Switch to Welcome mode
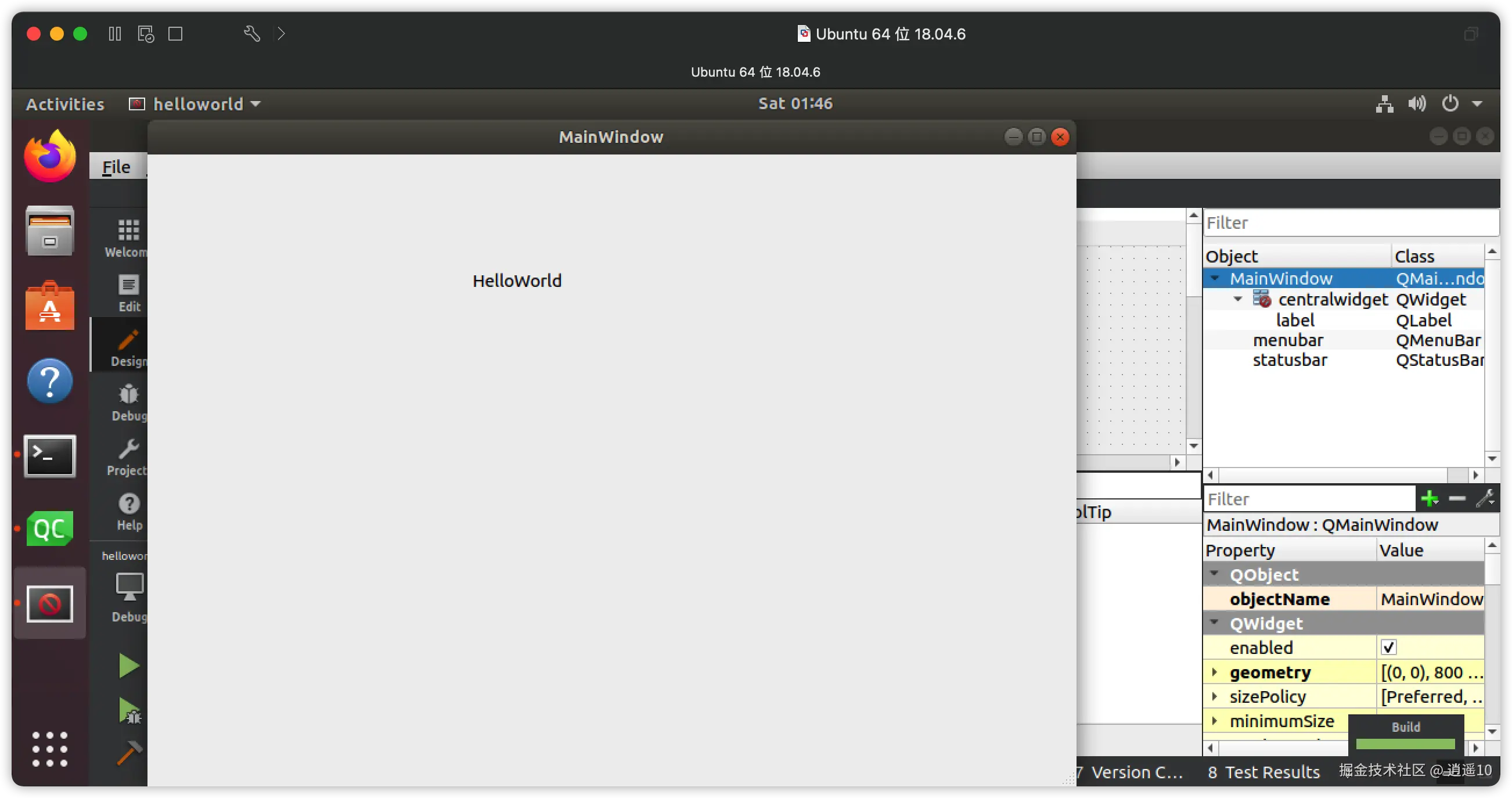The image size is (1512, 798). tap(128, 238)
